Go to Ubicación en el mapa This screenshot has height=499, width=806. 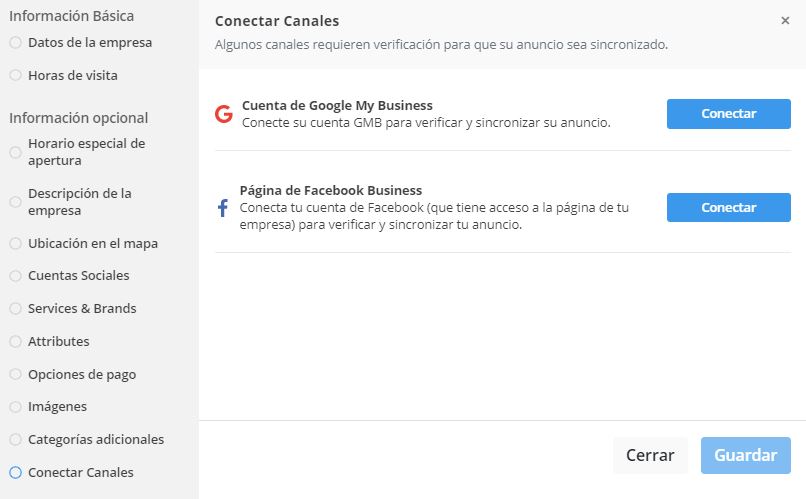tap(93, 243)
